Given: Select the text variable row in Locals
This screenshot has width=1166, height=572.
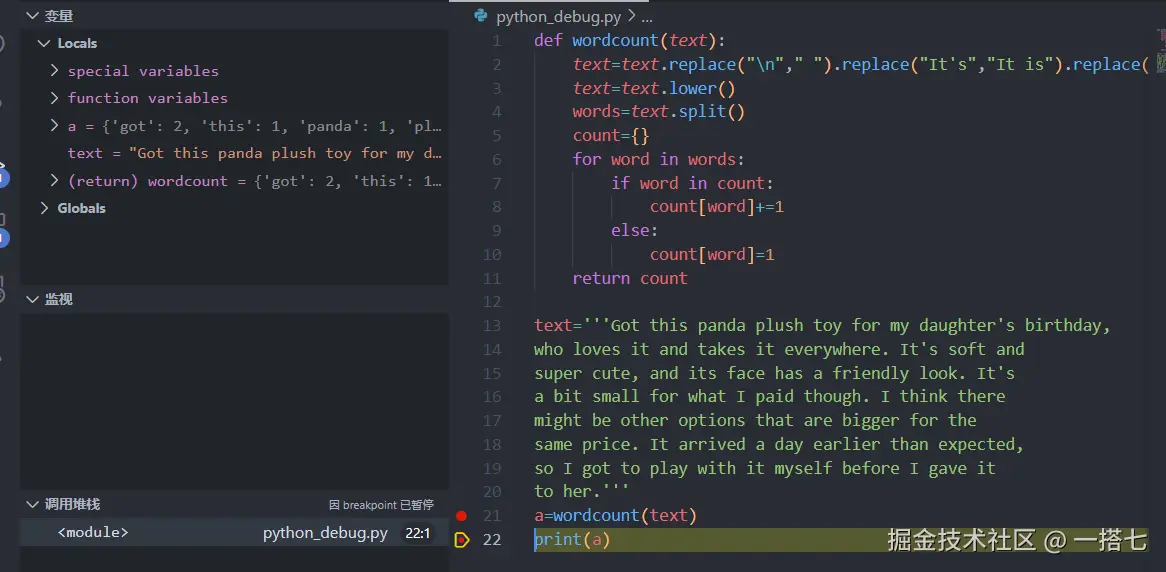Looking at the screenshot, I should coord(234,153).
